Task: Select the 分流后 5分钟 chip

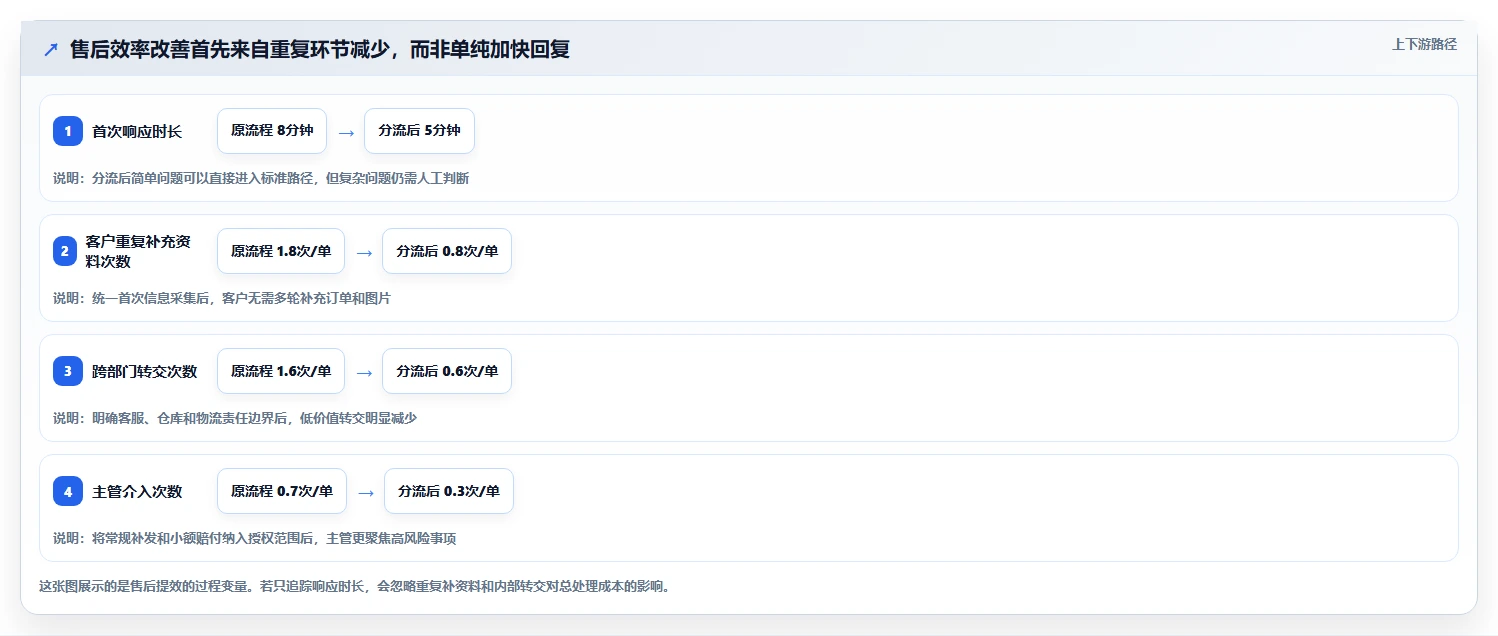Action: (419, 131)
